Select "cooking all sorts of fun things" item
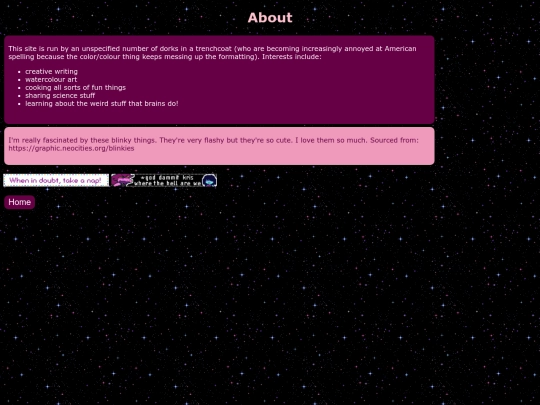 click(75, 87)
